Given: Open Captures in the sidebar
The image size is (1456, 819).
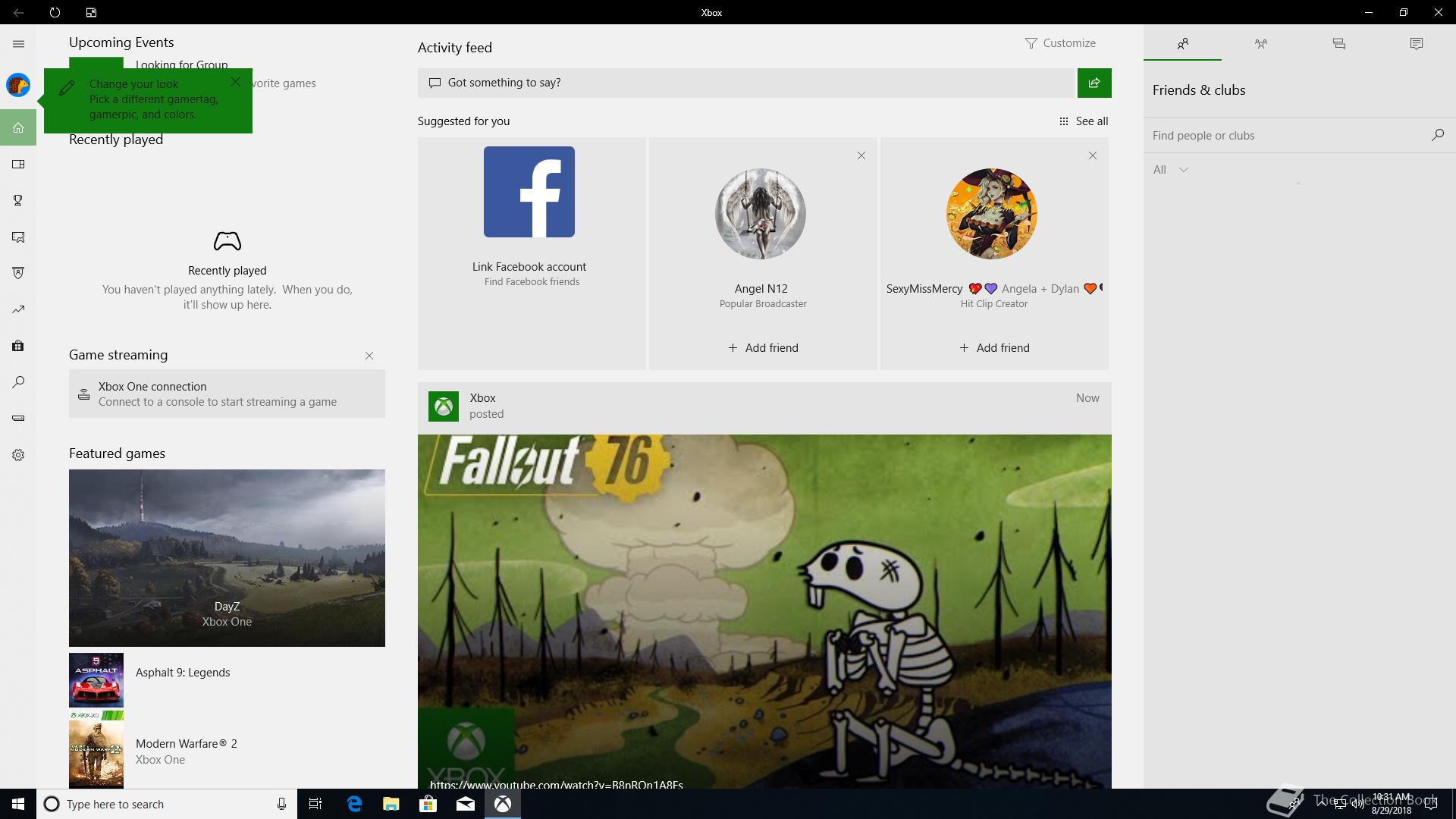Looking at the screenshot, I should coord(18,237).
